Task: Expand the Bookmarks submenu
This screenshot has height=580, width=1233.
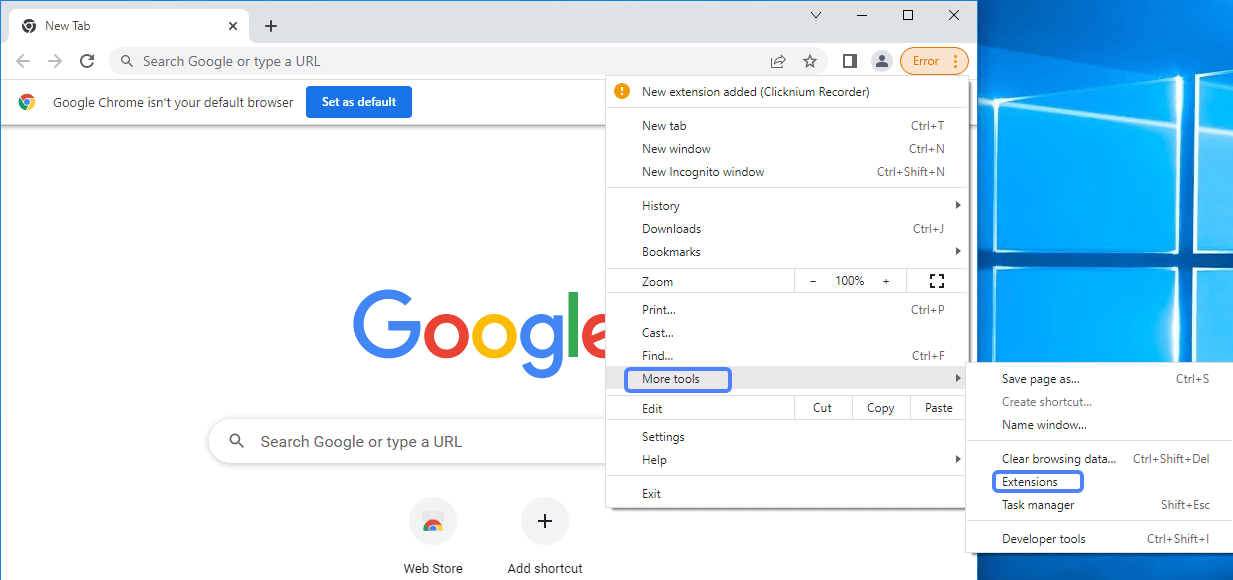Action: point(671,252)
